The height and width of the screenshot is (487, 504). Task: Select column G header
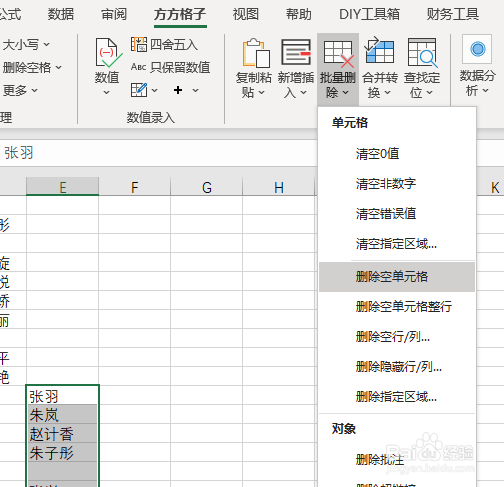coord(207,187)
